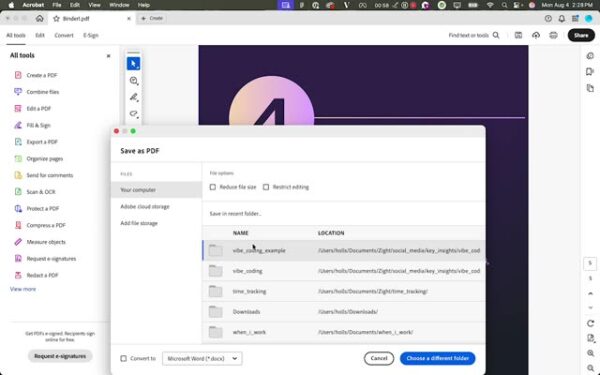Screen dimensions: 600x375
Task: Open the Edit menu in menu bar
Action: (x=75, y=5)
